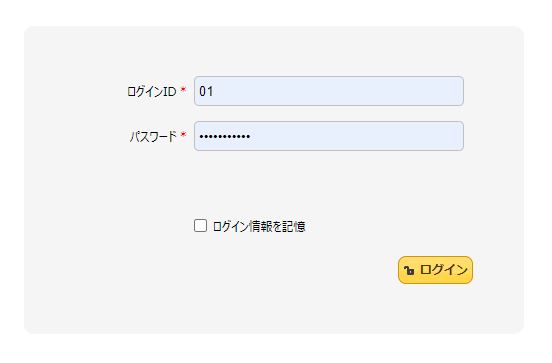Enable the ログイン情報を記憶 checkbox

point(200,225)
